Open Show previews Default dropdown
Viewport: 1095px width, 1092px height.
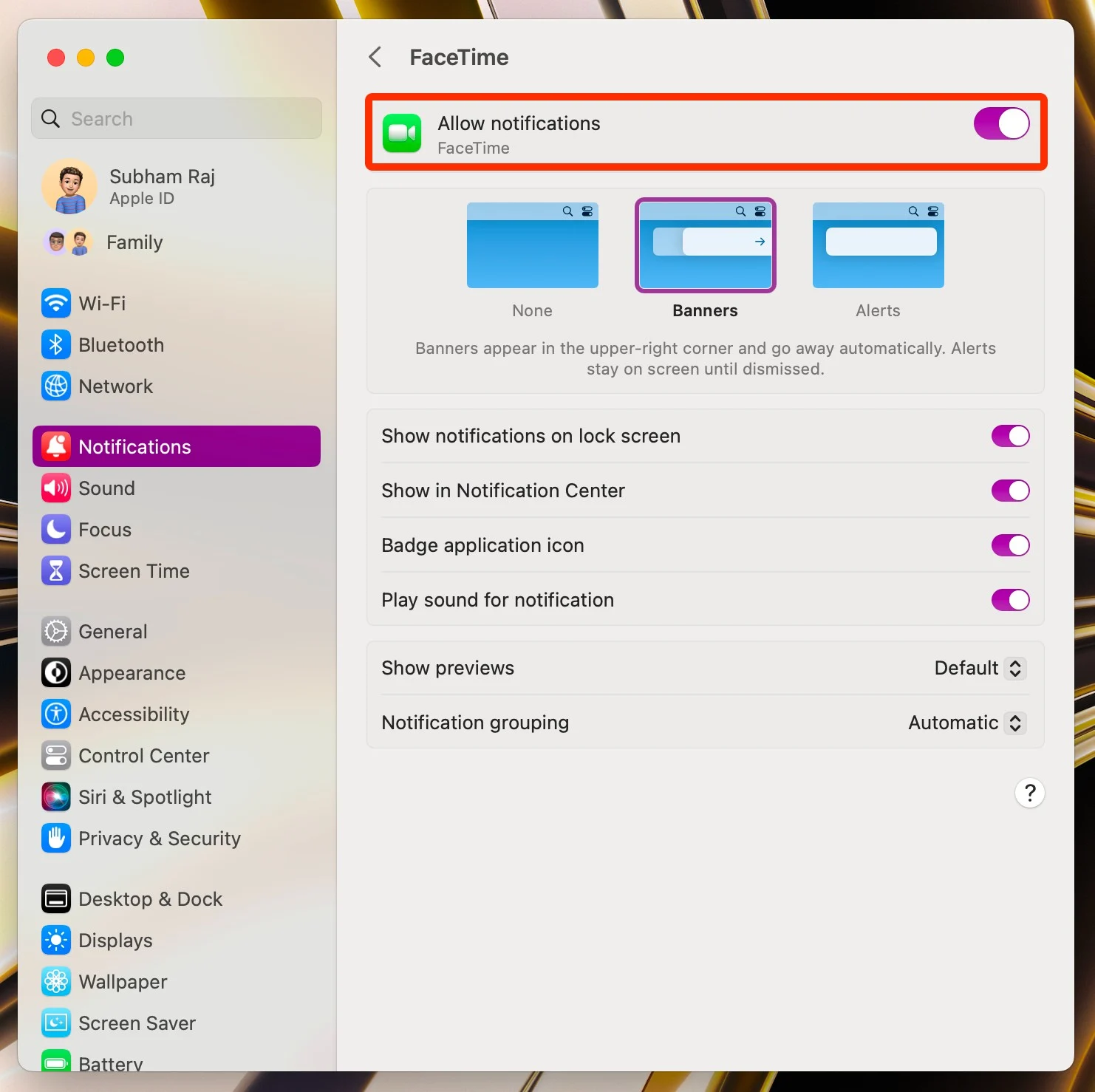[980, 669]
